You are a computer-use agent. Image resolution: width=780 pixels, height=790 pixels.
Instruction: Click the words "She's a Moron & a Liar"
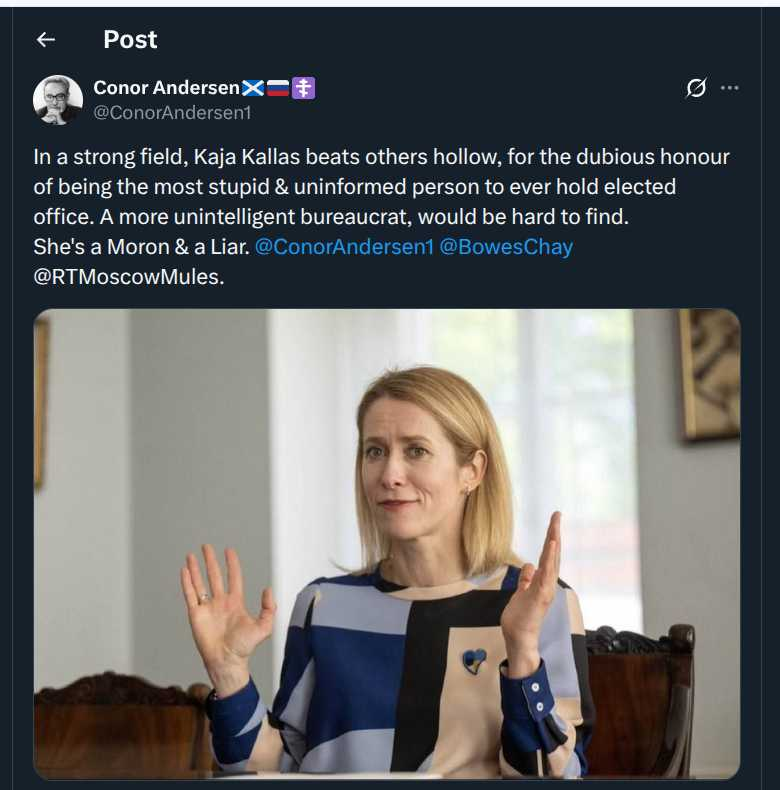[x=141, y=247]
